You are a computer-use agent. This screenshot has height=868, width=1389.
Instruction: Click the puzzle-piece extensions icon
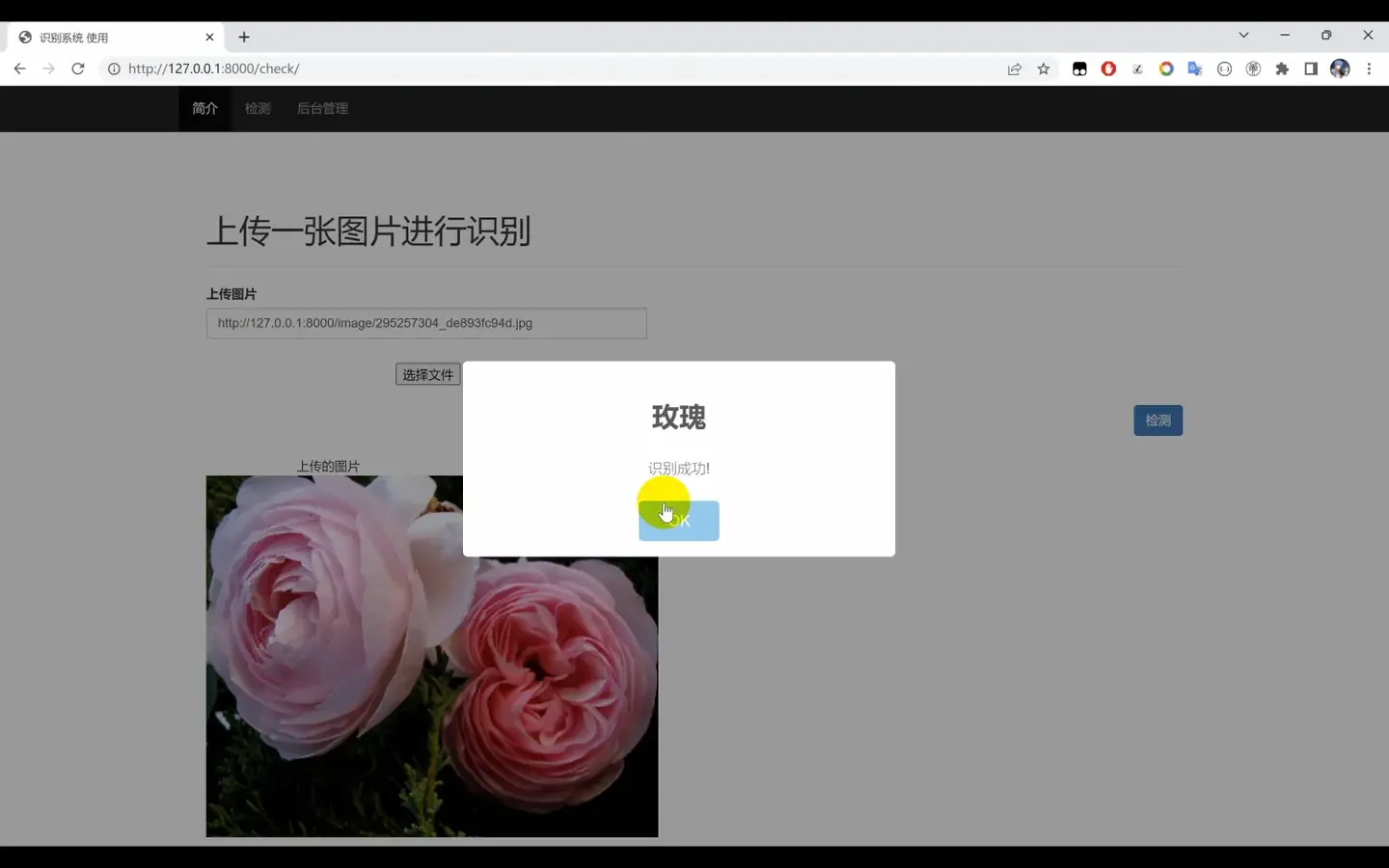(1282, 68)
